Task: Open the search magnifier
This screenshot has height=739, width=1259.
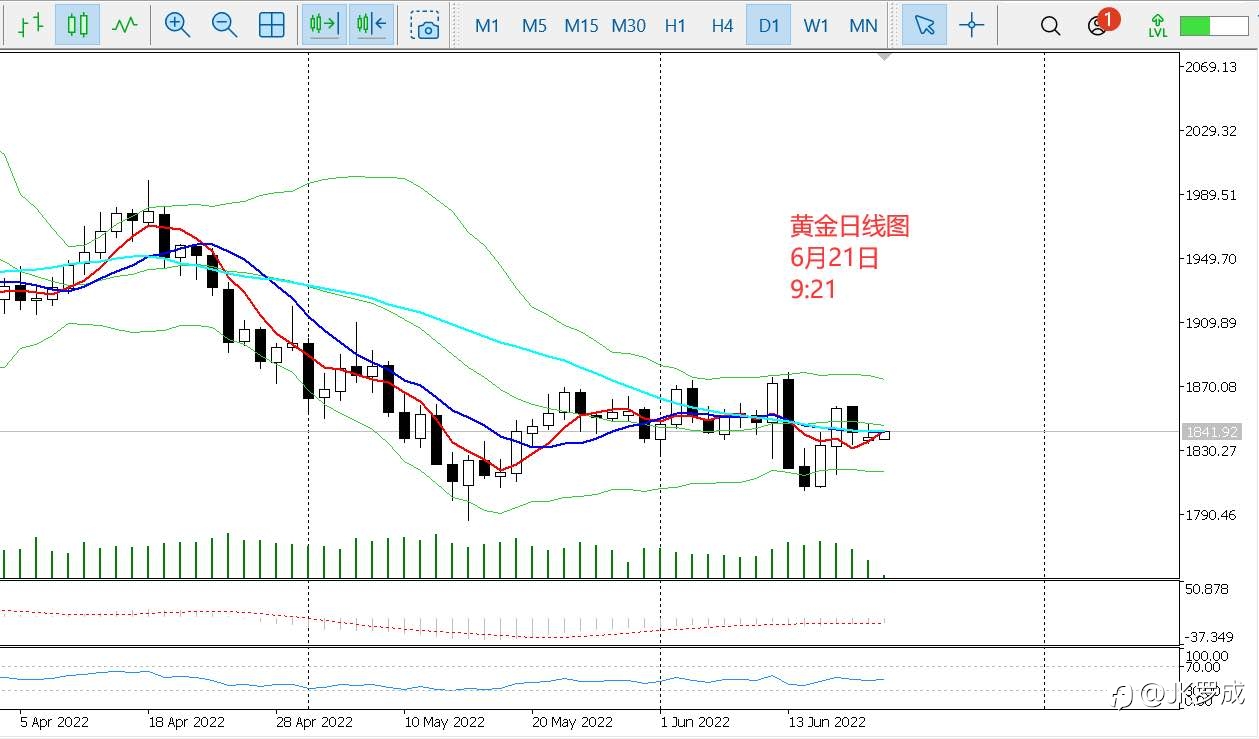Action: coord(1050,26)
